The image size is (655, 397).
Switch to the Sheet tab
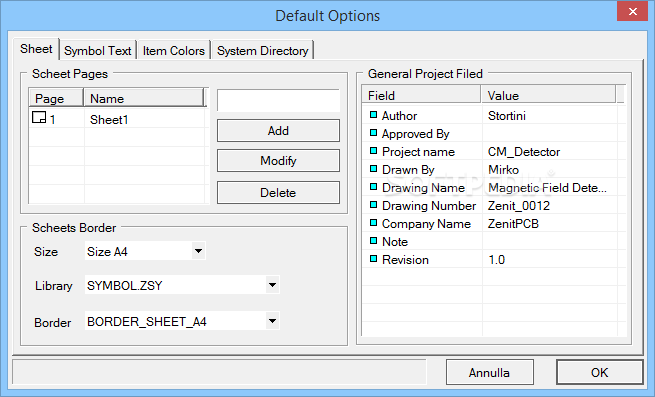(36, 49)
